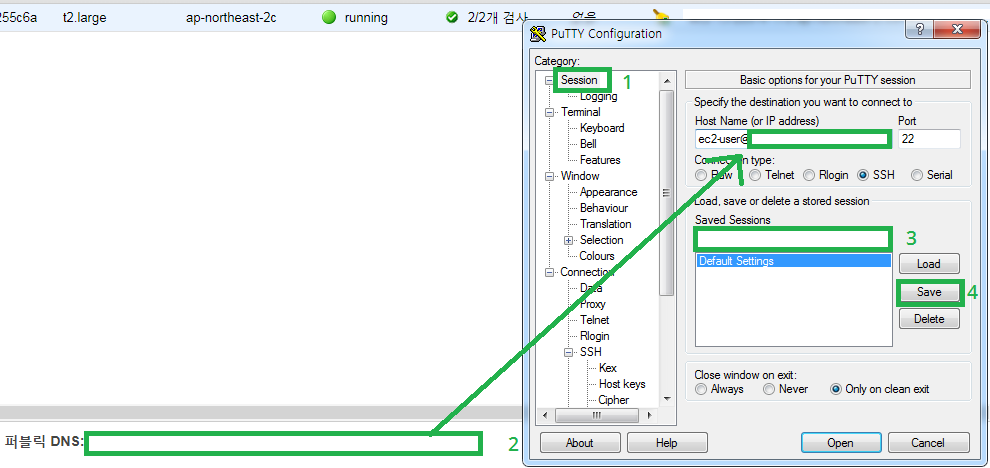Collapse the SSH tree node
This screenshot has height=468, width=990.
click(x=568, y=352)
